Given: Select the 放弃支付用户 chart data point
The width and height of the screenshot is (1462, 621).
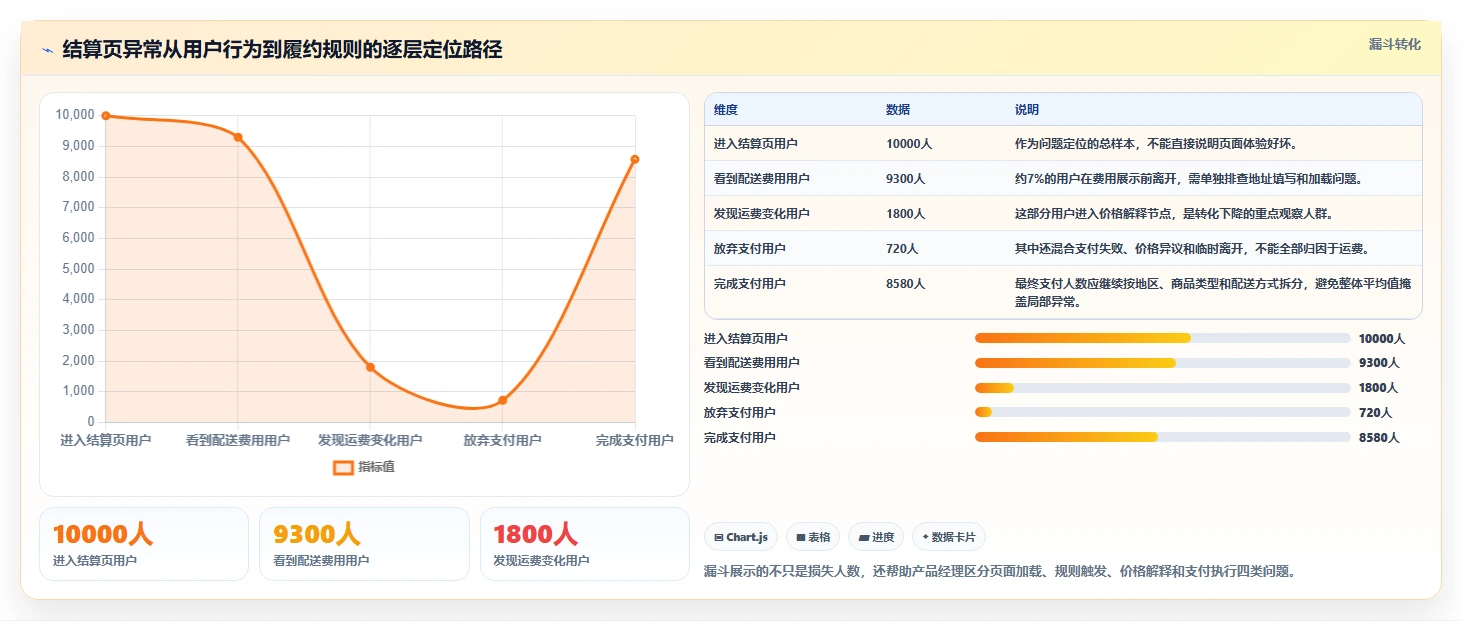Looking at the screenshot, I should [x=502, y=400].
